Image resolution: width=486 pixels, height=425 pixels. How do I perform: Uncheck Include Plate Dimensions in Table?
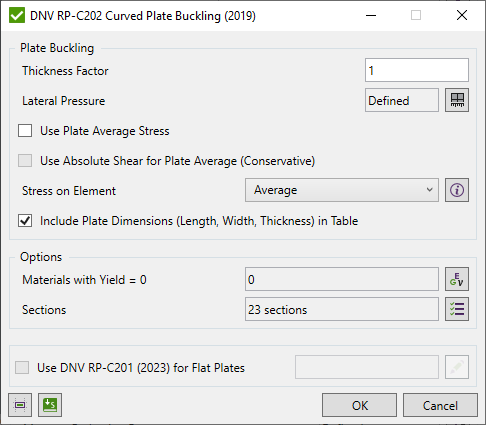tap(25, 221)
